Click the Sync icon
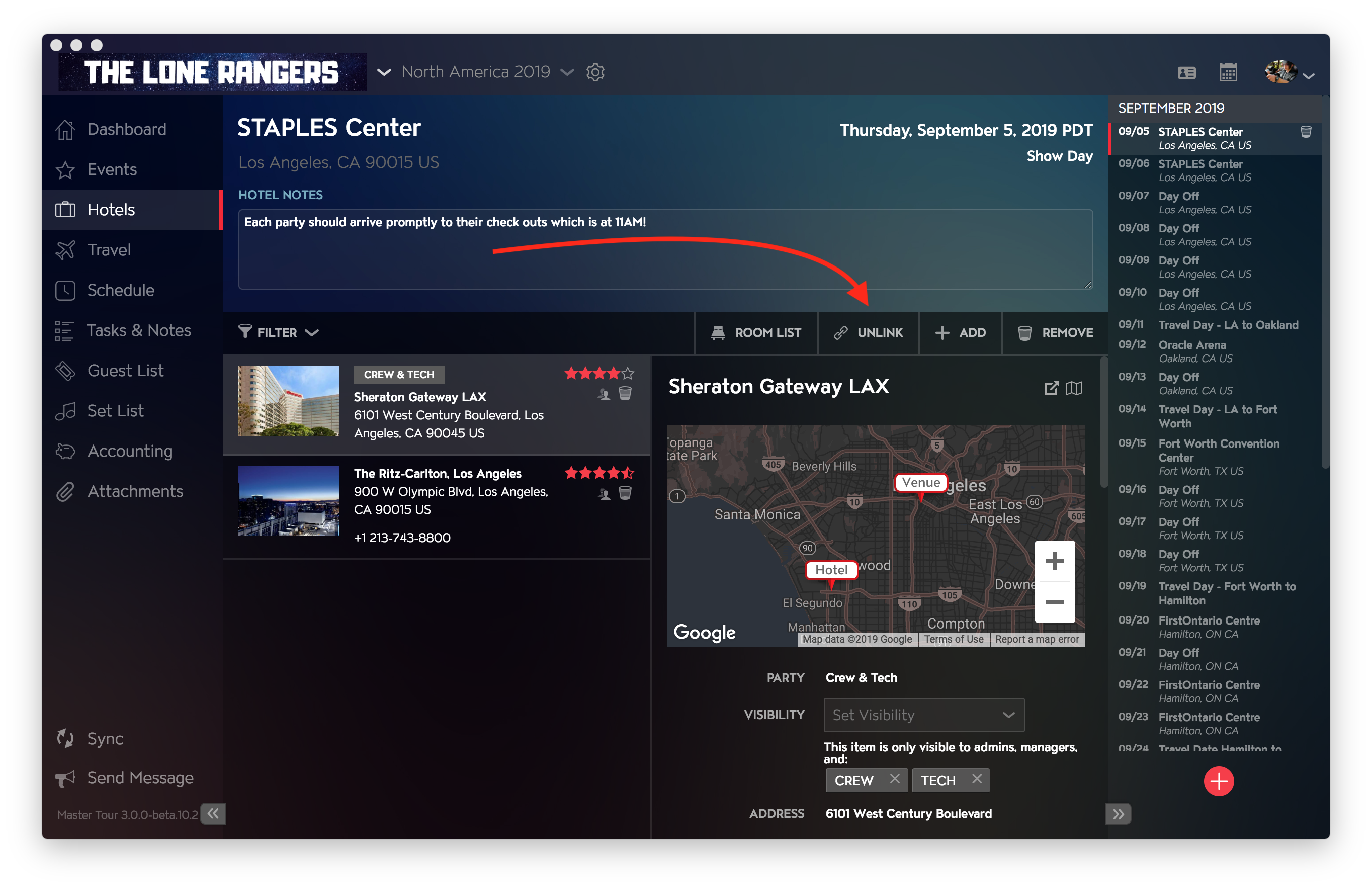The image size is (1372, 889). pos(65,738)
